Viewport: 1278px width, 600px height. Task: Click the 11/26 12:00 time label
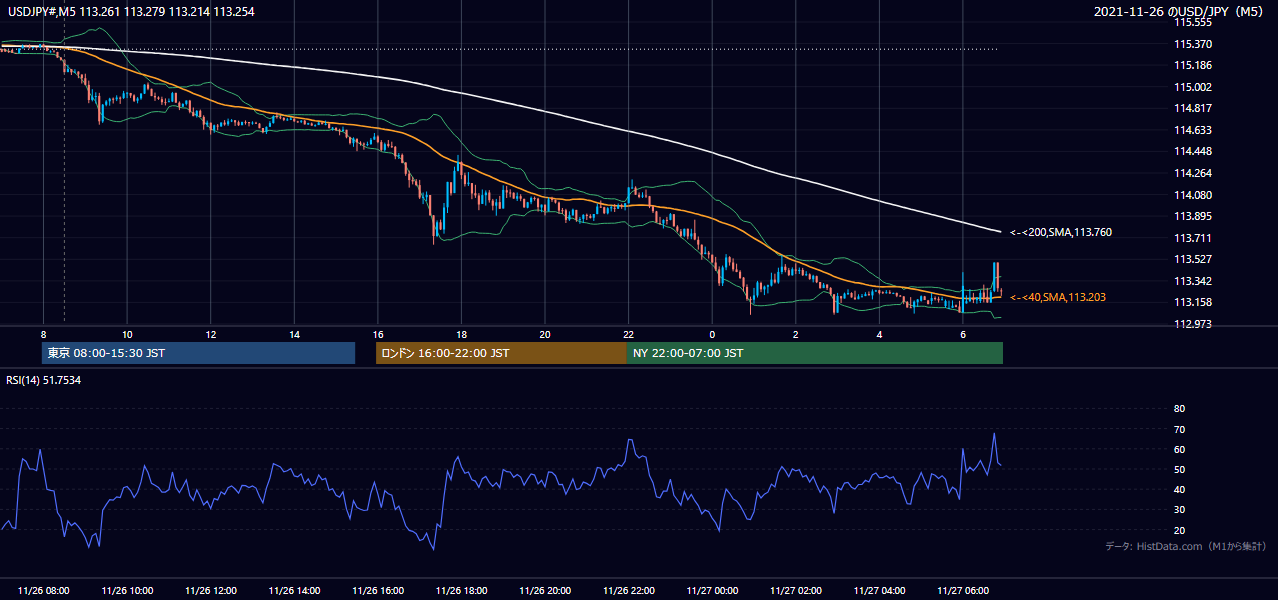211,591
